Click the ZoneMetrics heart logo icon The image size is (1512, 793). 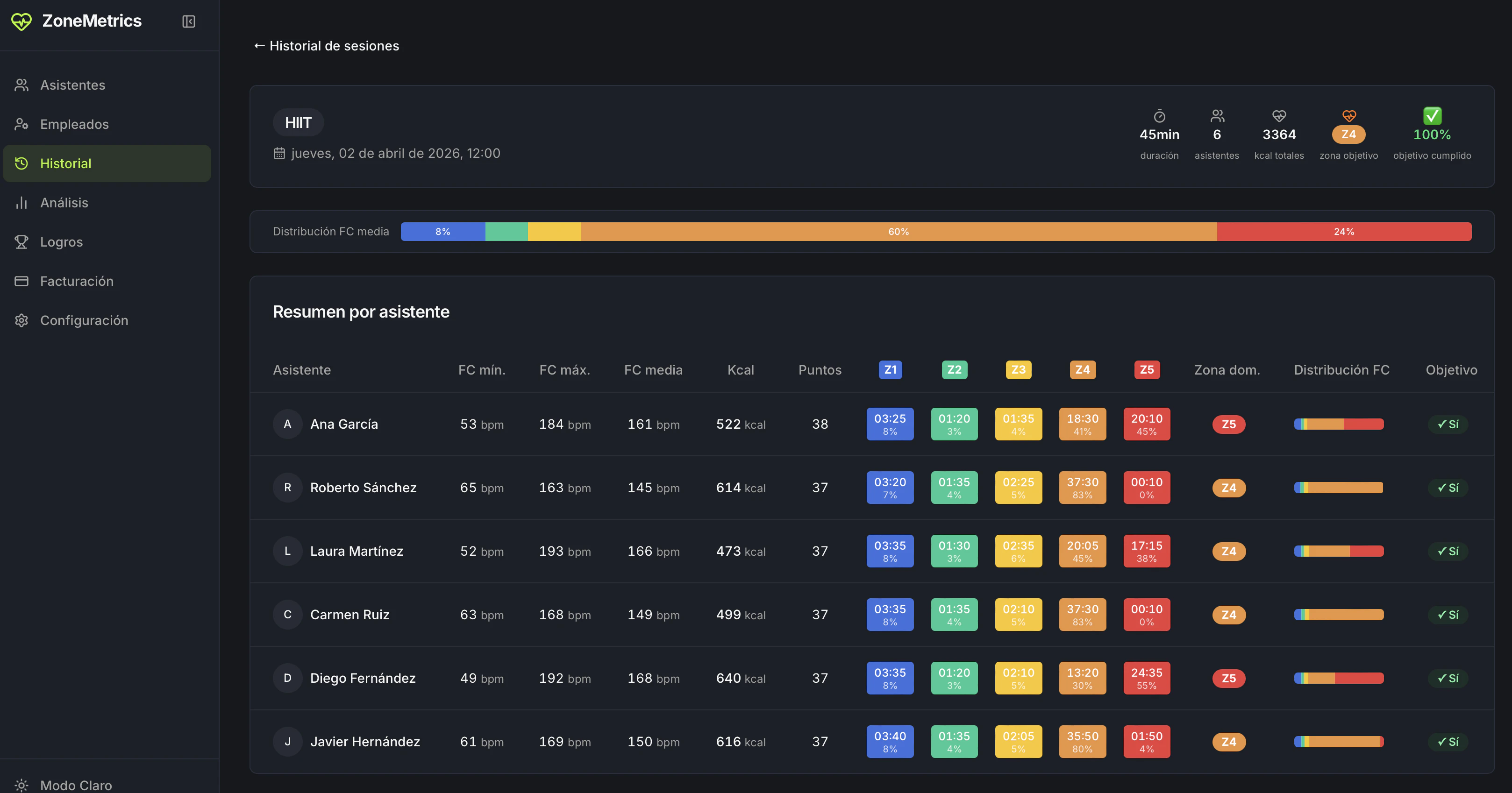21,21
